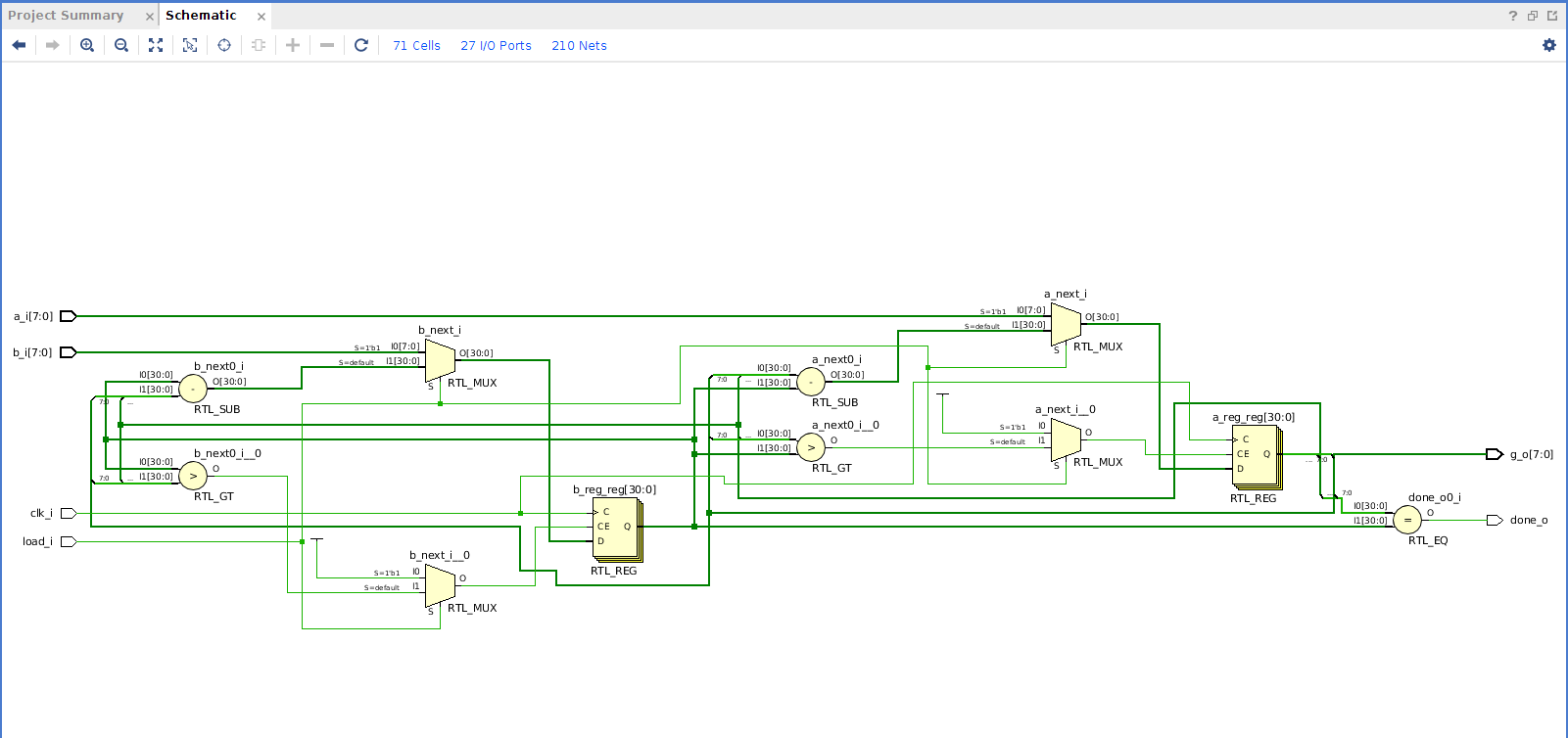1568x738 pixels.
Task: Refresh the schematic with reload icon
Action: [x=361, y=45]
